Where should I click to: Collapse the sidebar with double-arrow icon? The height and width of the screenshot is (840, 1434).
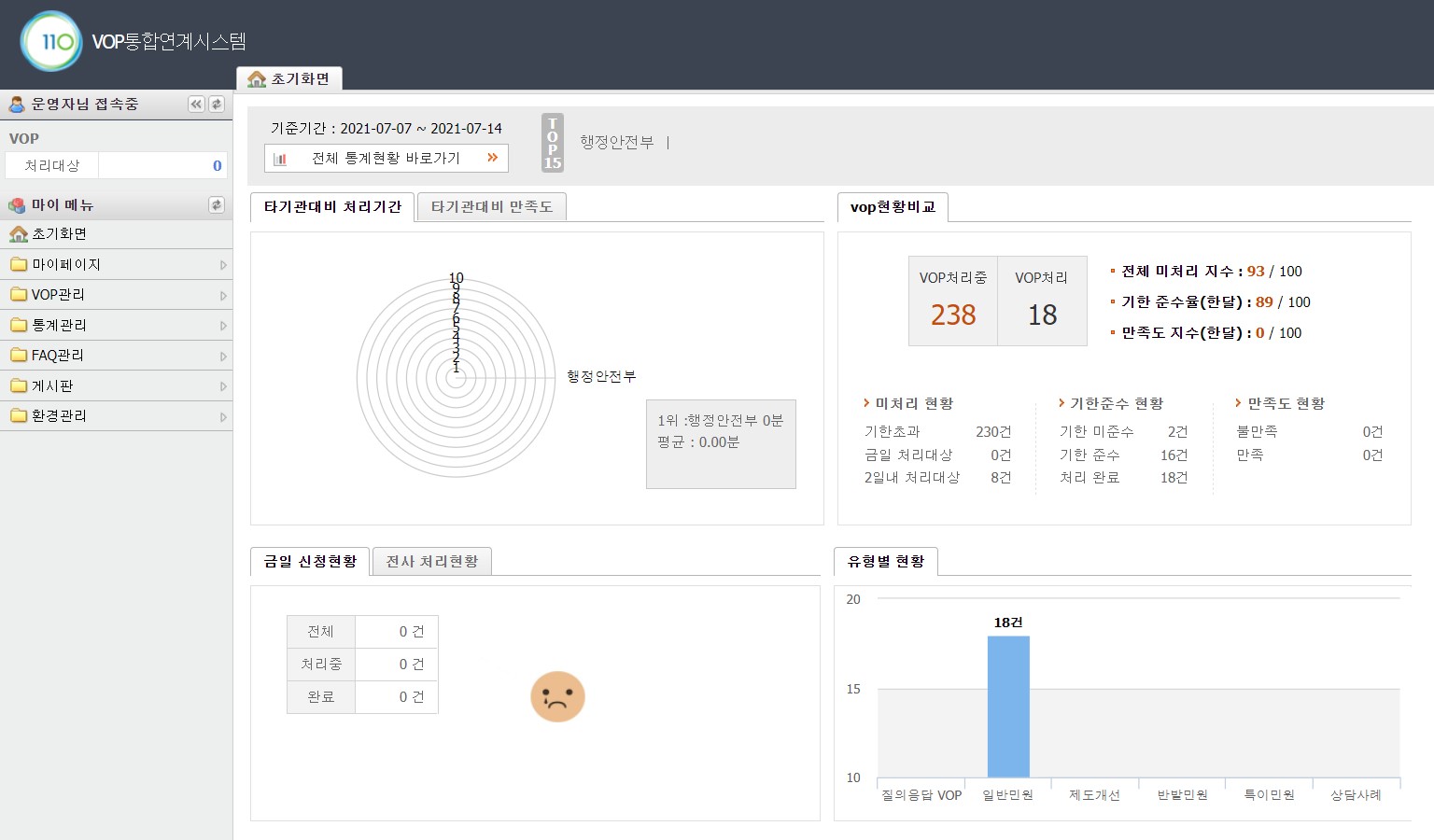pos(196,105)
